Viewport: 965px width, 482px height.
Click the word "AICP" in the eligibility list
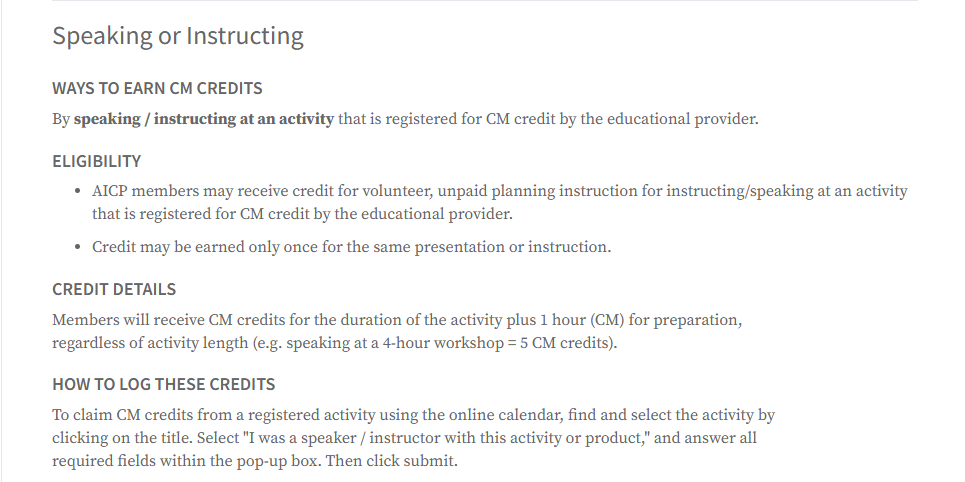tap(112, 191)
